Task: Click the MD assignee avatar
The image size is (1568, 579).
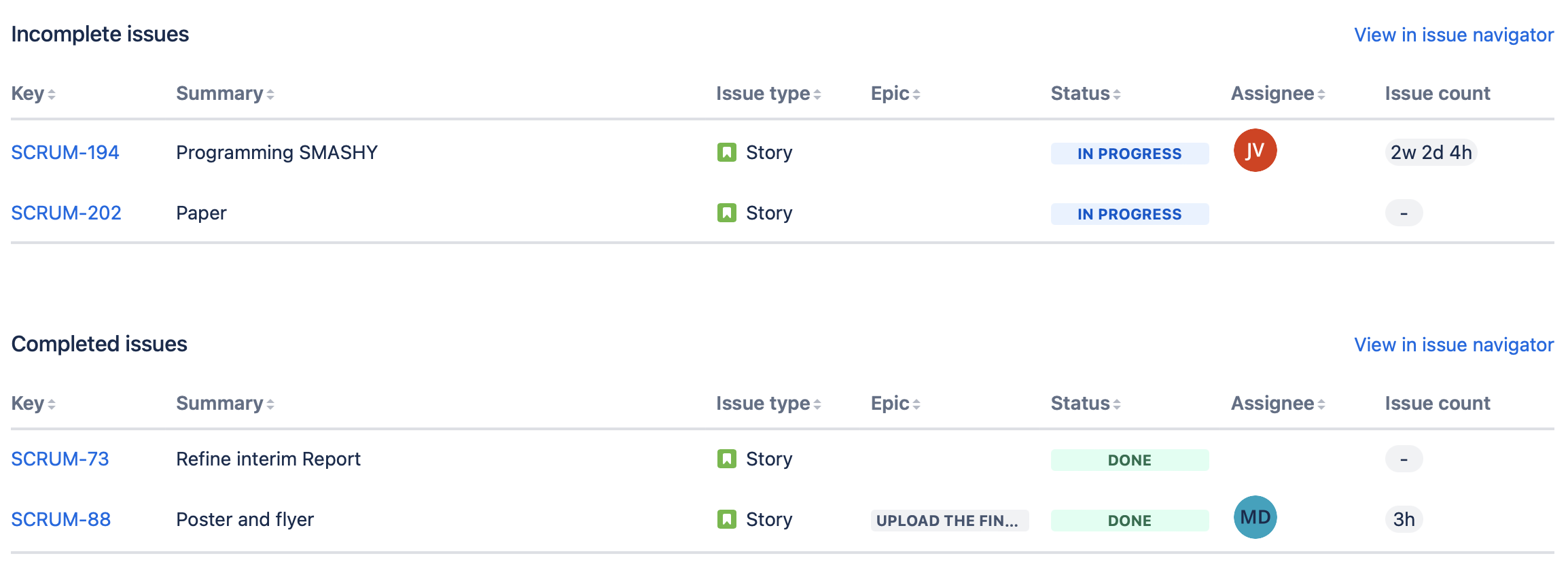Action: click(x=1255, y=517)
